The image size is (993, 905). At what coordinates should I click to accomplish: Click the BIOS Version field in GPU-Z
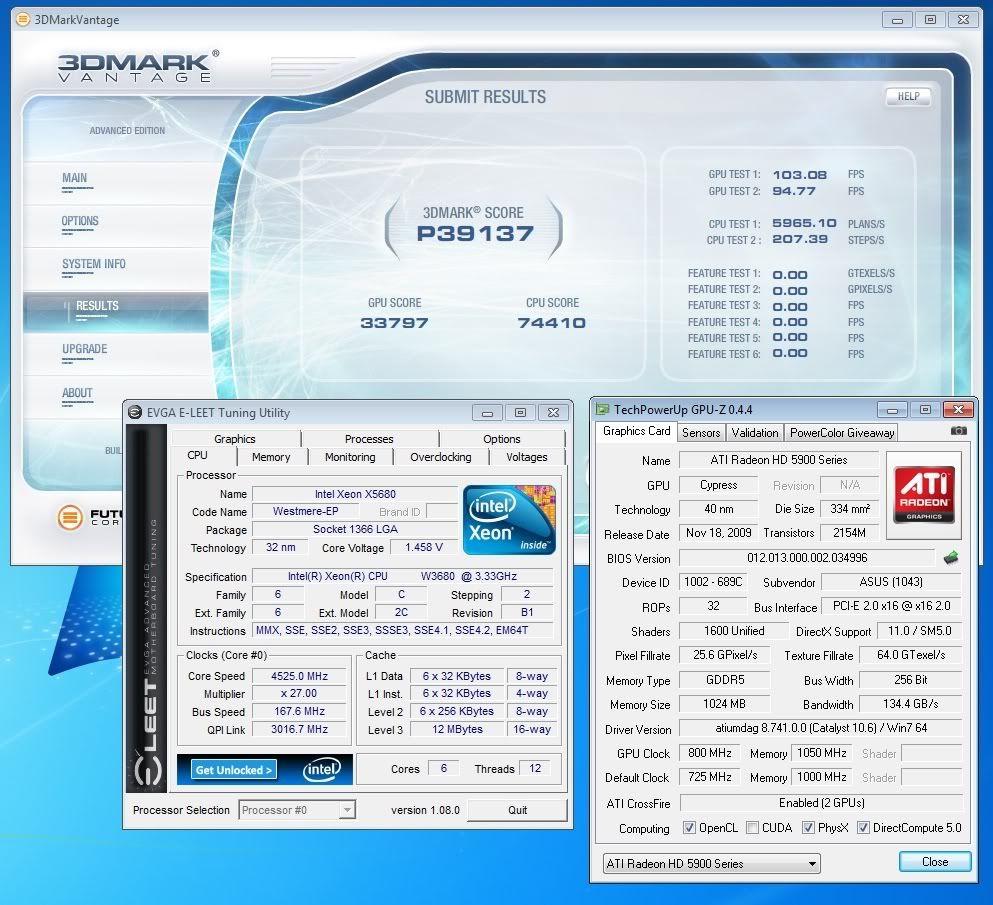tap(807, 558)
